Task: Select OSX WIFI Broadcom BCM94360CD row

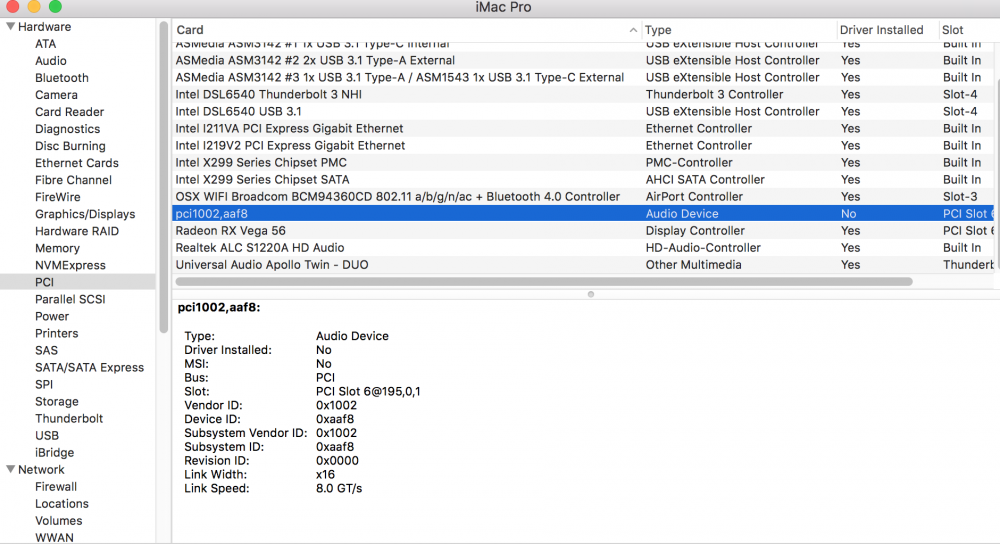Action: coord(582,196)
